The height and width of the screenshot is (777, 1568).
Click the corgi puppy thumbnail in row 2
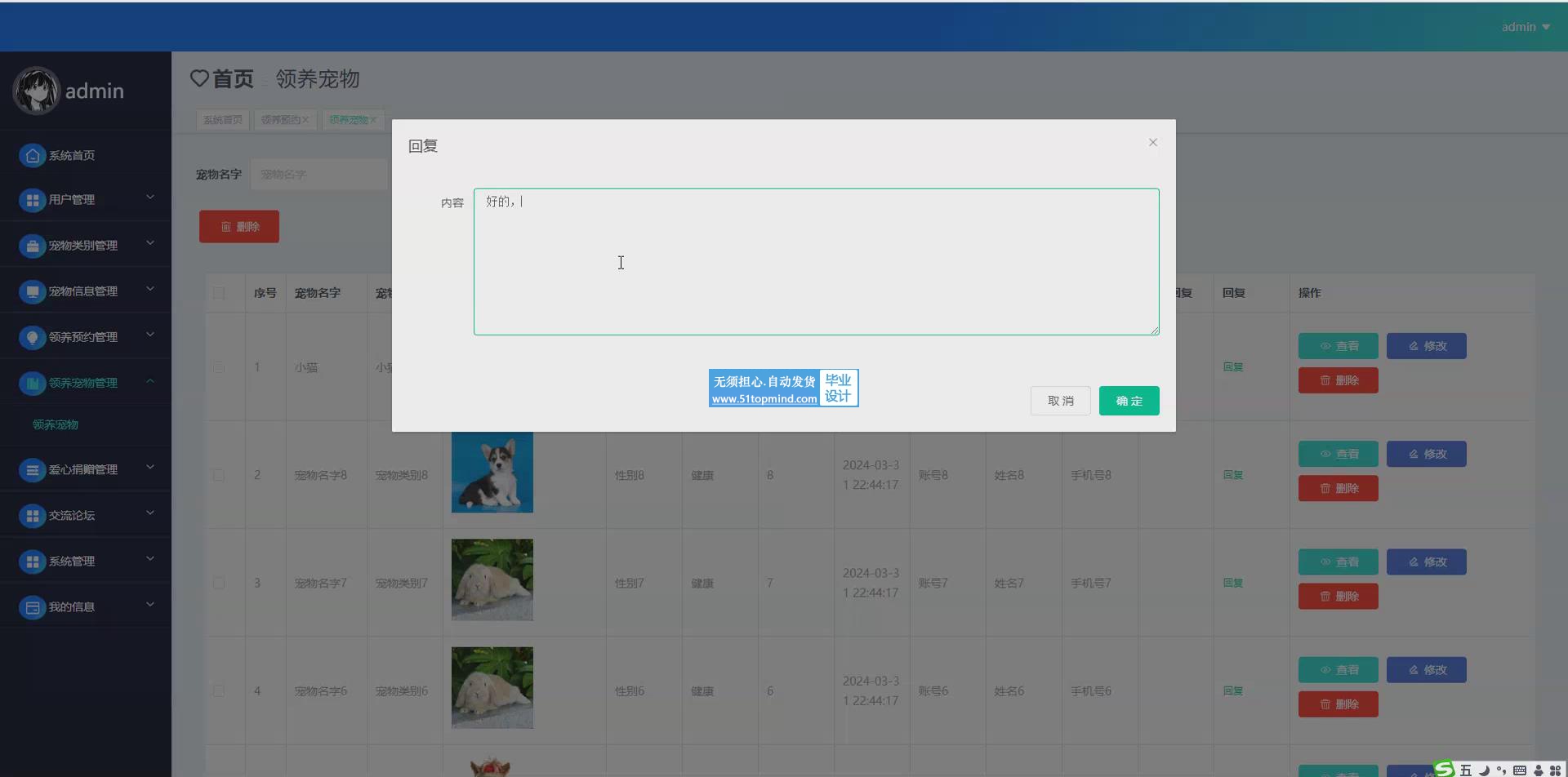click(x=492, y=472)
